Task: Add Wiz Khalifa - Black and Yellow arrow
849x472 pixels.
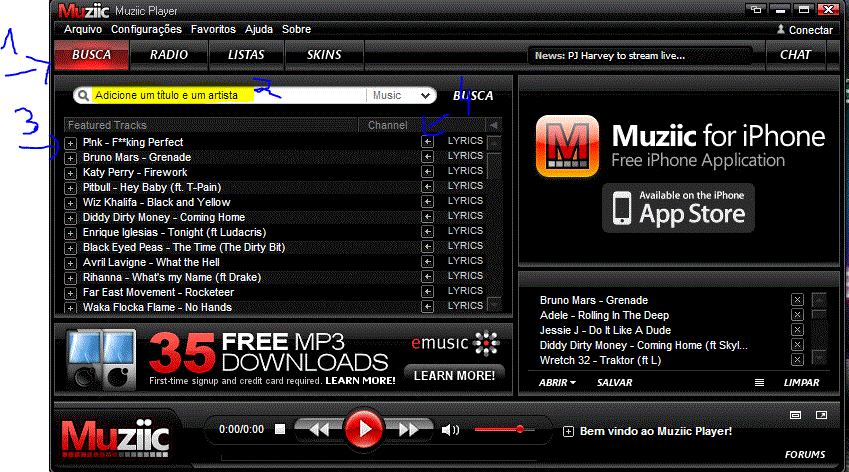Action: pyautogui.click(x=428, y=201)
